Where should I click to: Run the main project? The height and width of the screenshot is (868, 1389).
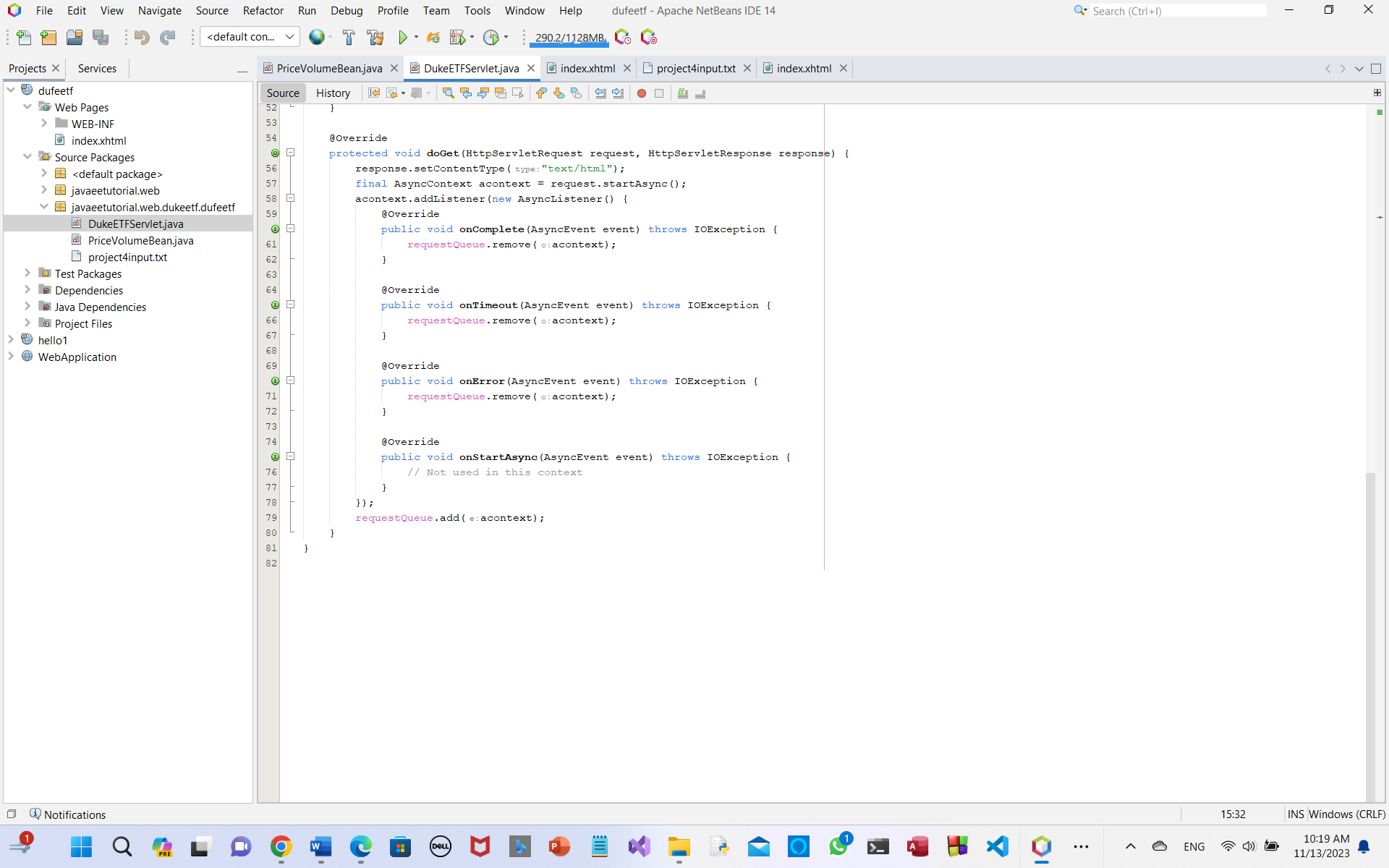[403, 37]
